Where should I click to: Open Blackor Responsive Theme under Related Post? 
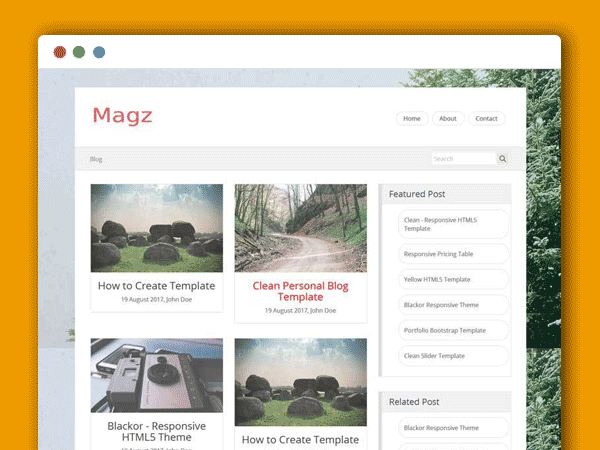coord(441,427)
